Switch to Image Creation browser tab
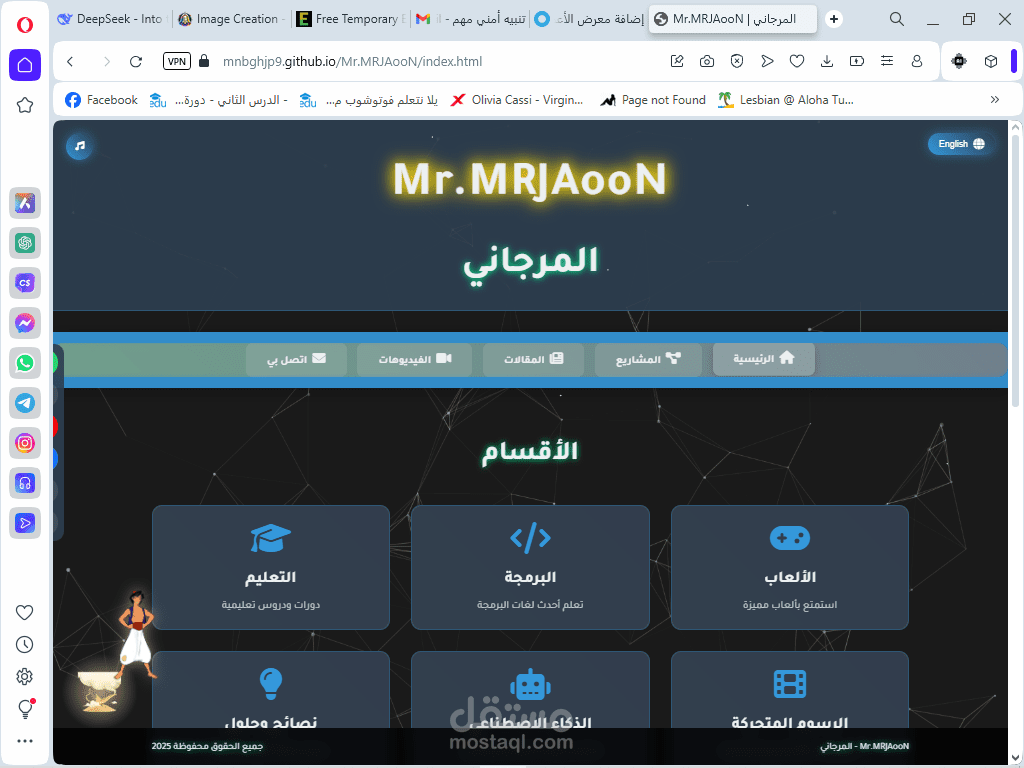This screenshot has height=768, width=1024. pyautogui.click(x=232, y=19)
